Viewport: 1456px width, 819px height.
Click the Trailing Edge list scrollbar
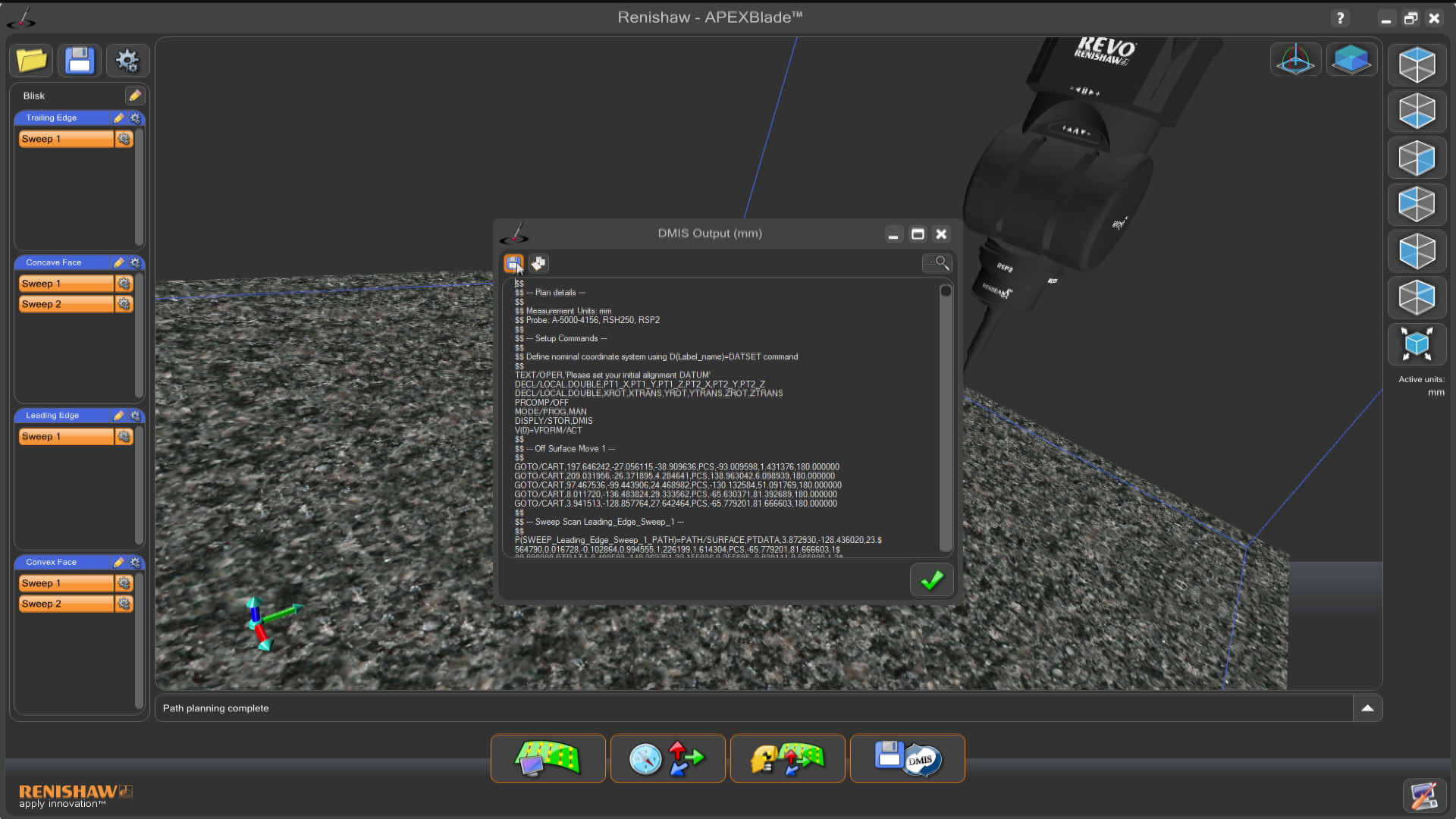pos(139,186)
